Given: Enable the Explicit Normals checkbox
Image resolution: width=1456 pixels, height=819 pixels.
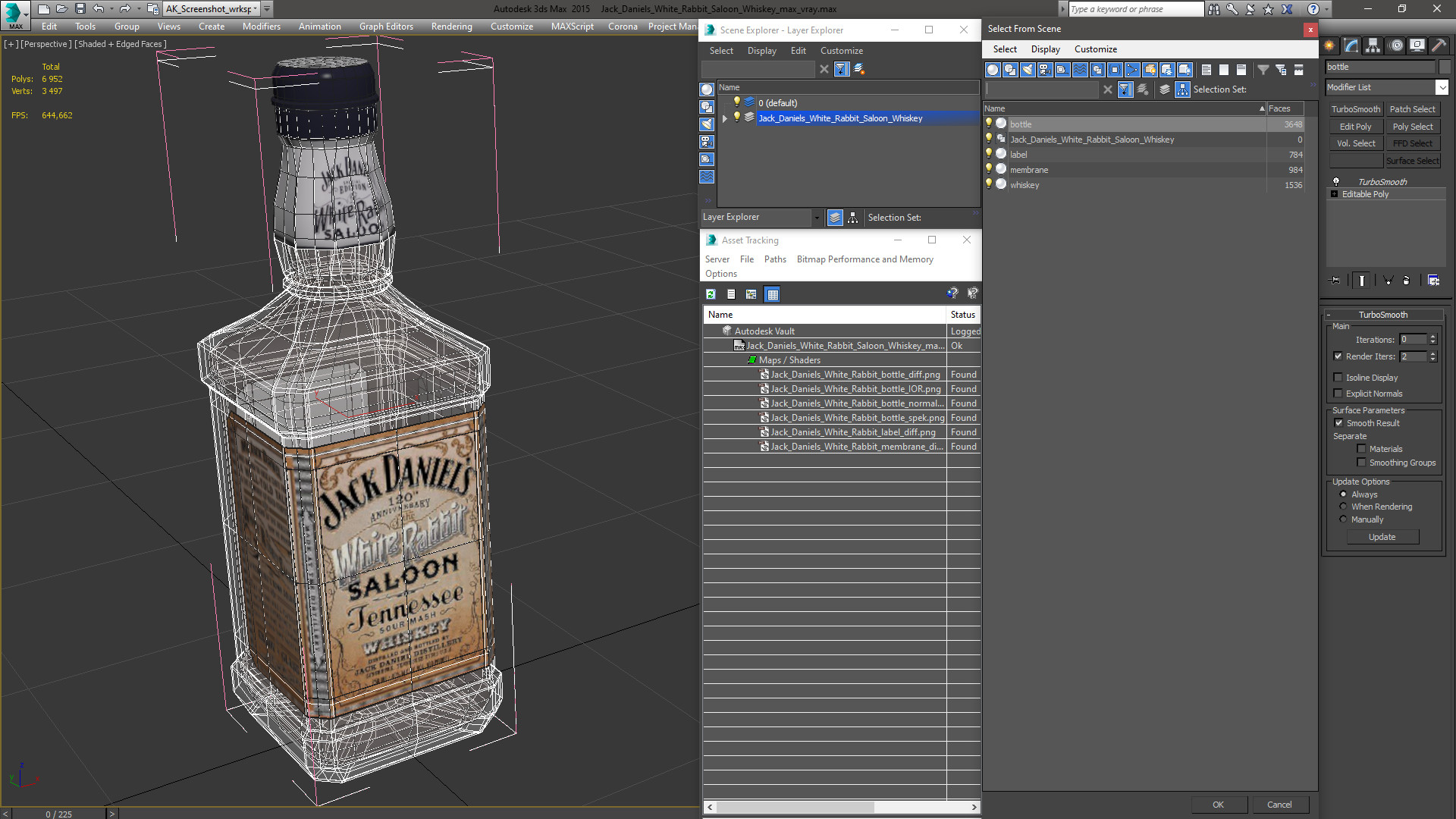Looking at the screenshot, I should click(x=1338, y=394).
